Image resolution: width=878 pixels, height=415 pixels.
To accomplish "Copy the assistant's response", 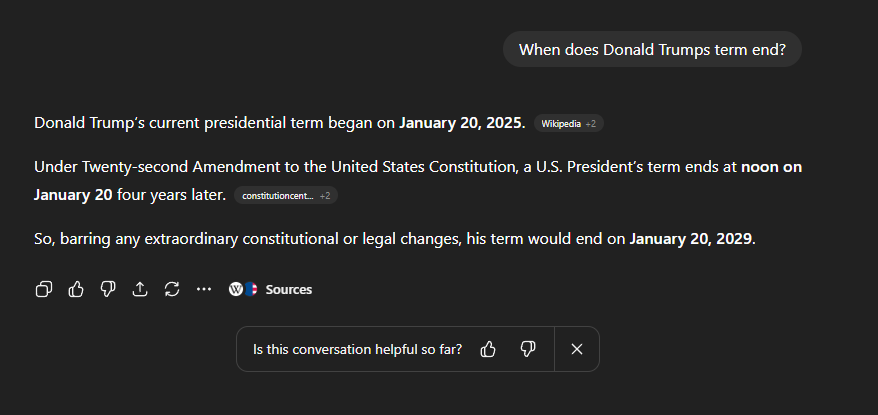I will point(44,289).
